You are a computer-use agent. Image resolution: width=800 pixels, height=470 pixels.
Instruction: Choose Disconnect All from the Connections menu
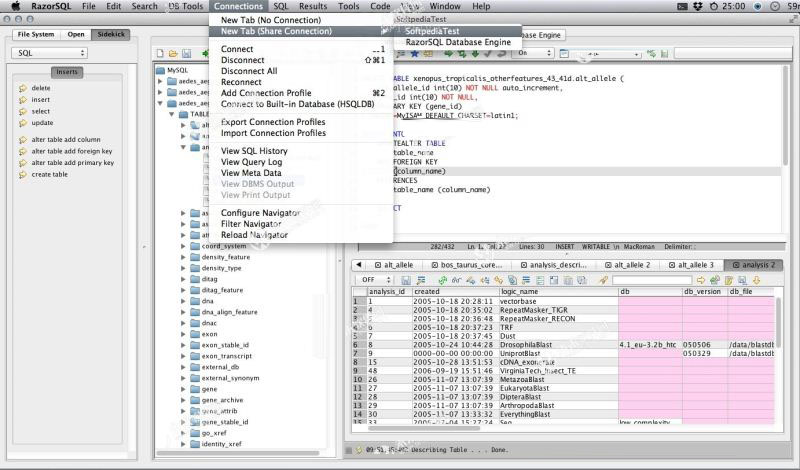coord(301,71)
